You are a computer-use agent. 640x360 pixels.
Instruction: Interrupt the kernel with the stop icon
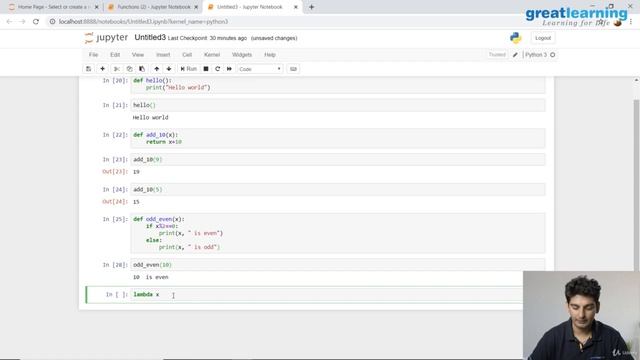click(206, 69)
